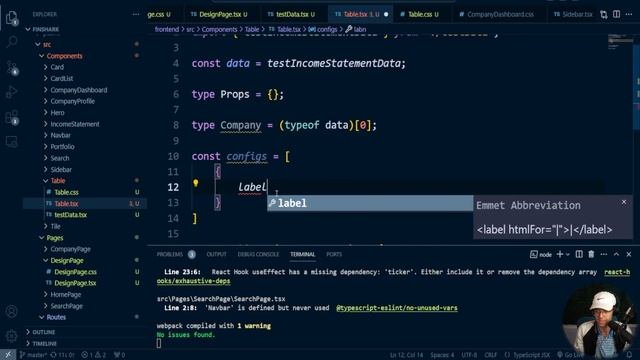Screen dimensions: 640x360
Task: Open the Search view in activity bar
Action: pos(11,41)
